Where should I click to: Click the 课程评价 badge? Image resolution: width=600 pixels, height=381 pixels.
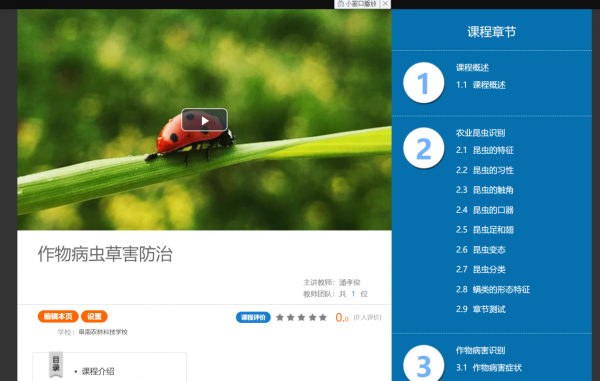pyautogui.click(x=253, y=318)
